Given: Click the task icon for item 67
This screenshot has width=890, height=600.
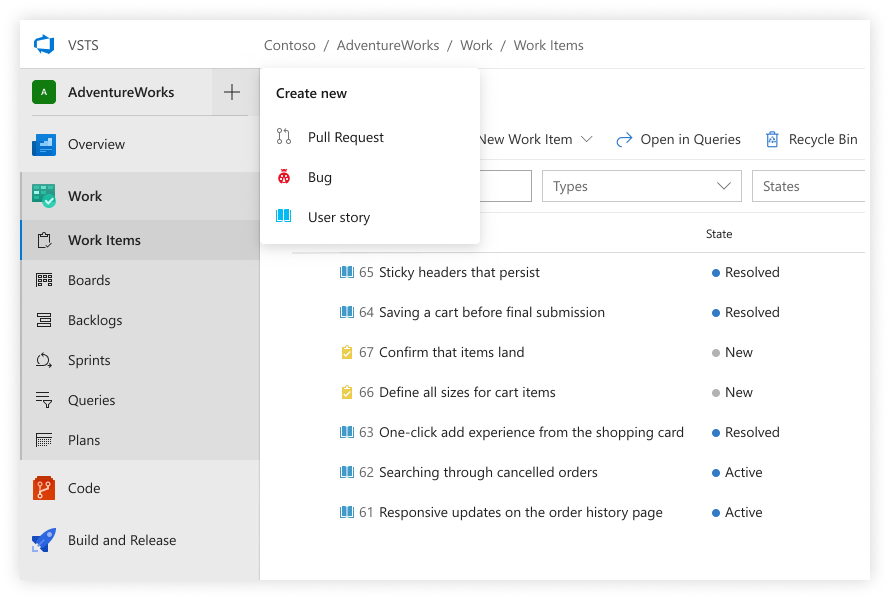Looking at the screenshot, I should pos(347,353).
